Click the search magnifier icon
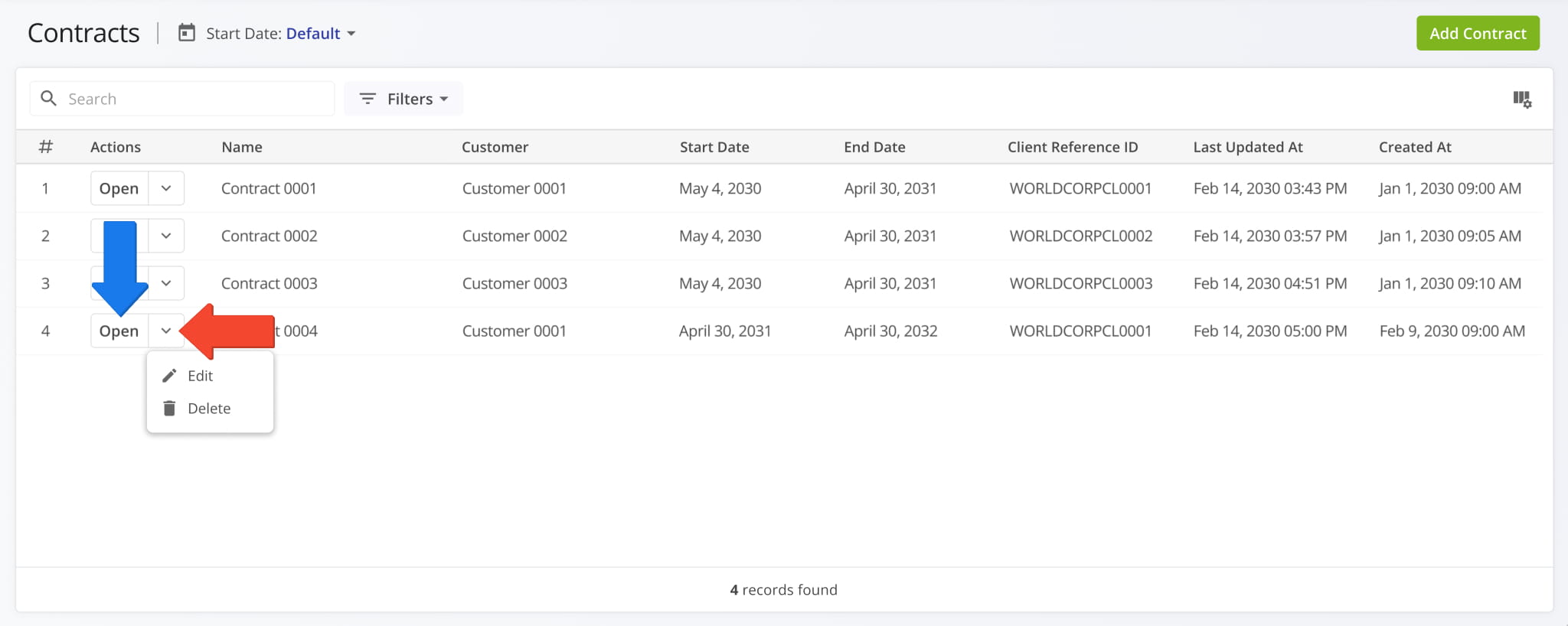This screenshot has width=1568, height=626. [x=48, y=99]
